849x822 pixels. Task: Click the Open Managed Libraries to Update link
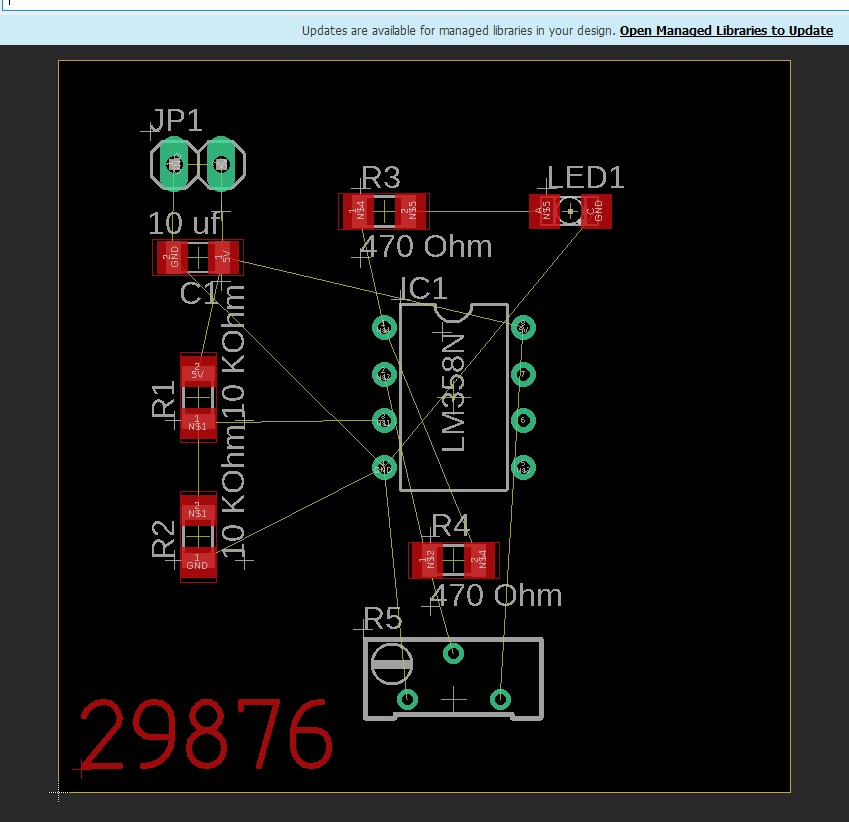pyautogui.click(x=726, y=31)
